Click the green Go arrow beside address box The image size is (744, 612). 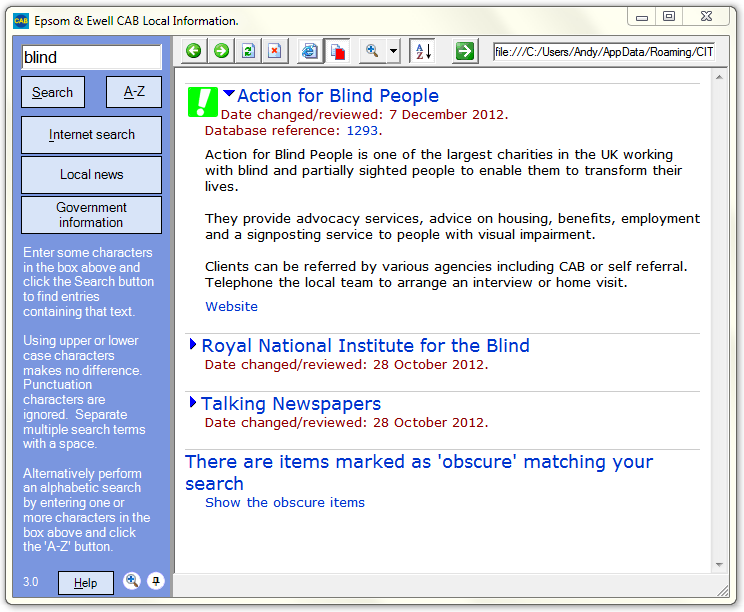coord(464,51)
